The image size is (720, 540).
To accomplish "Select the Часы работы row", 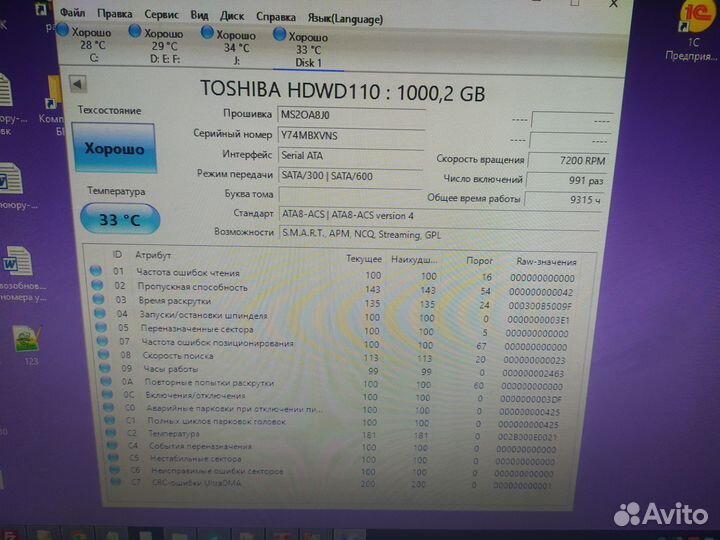I will pyautogui.click(x=331, y=371).
